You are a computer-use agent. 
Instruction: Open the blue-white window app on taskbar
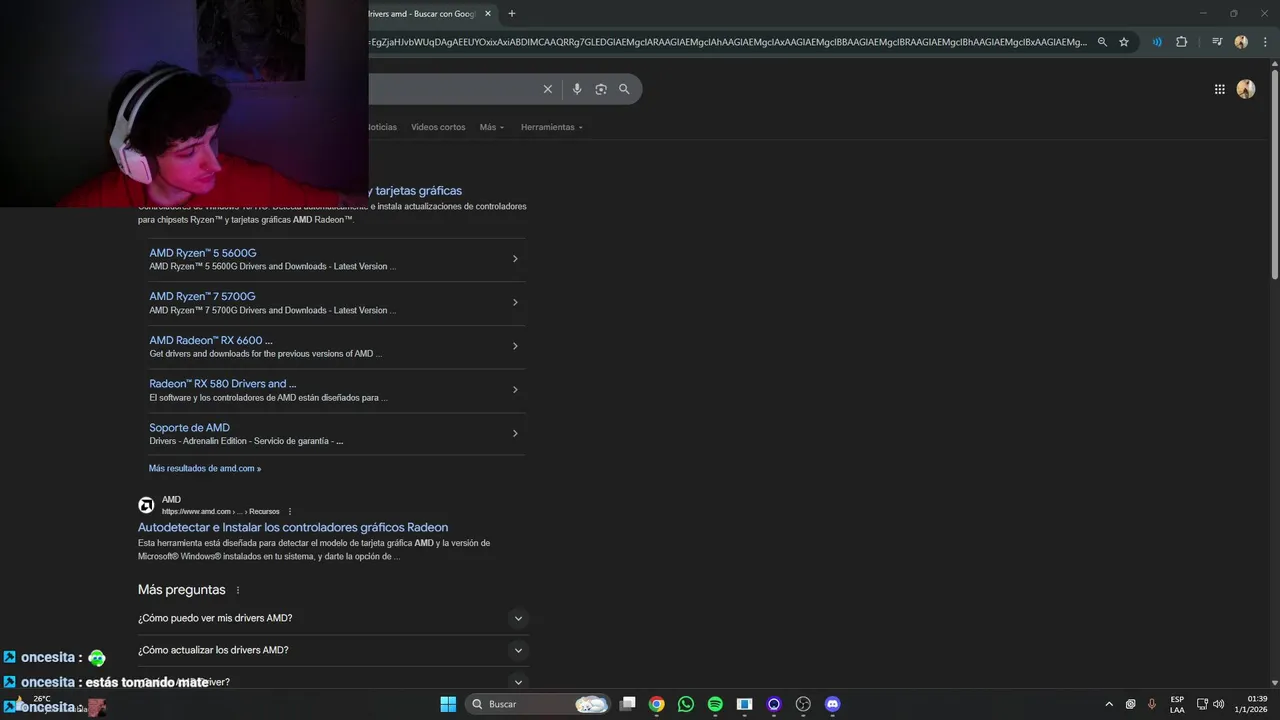pyautogui.click(x=744, y=704)
